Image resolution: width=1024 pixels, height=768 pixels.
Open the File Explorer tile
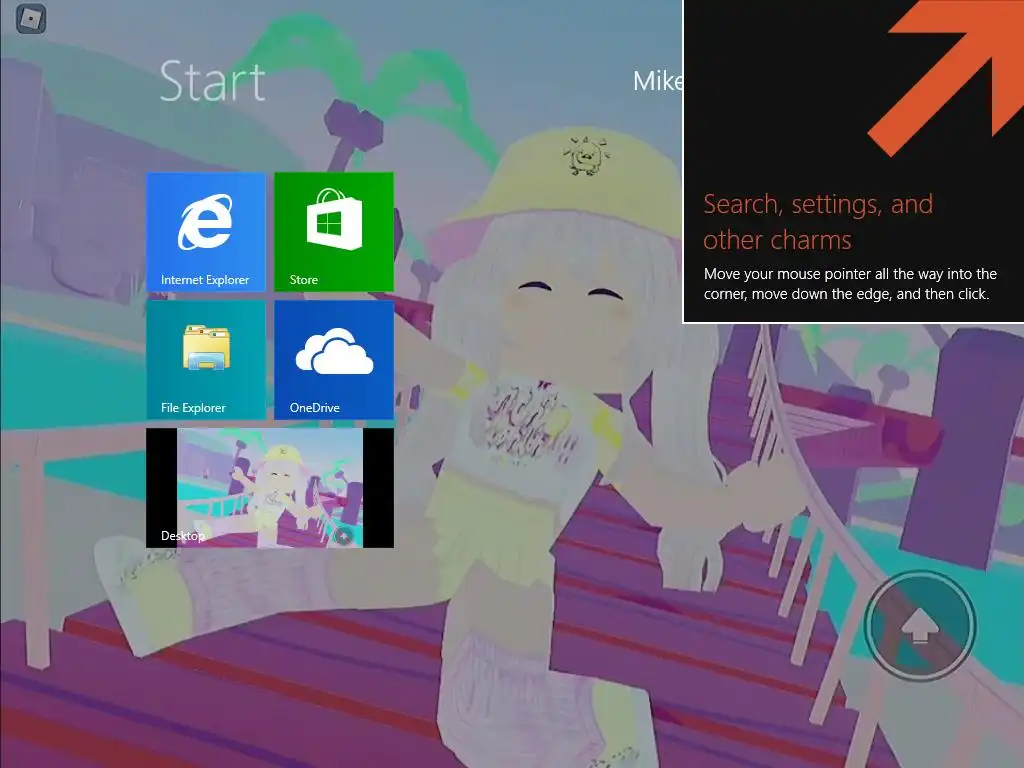tap(206, 360)
